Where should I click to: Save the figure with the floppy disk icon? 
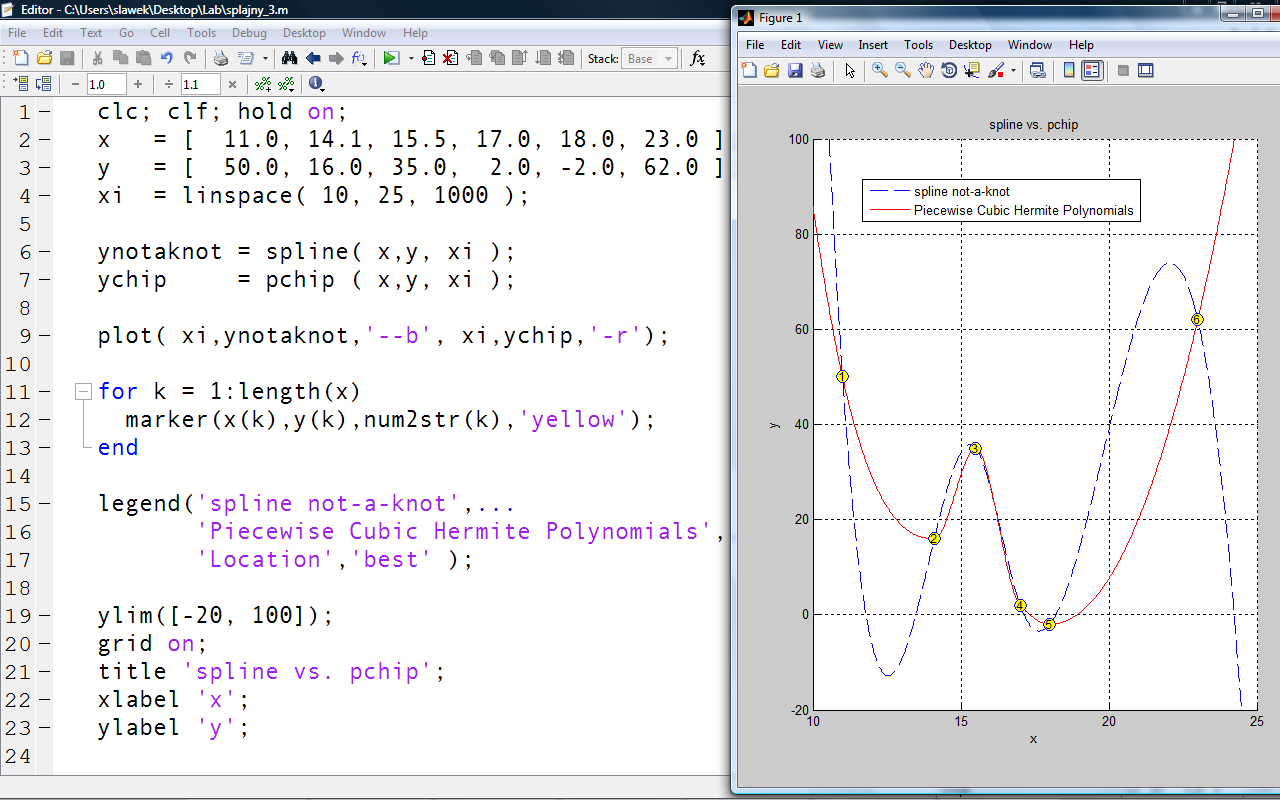pyautogui.click(x=795, y=70)
